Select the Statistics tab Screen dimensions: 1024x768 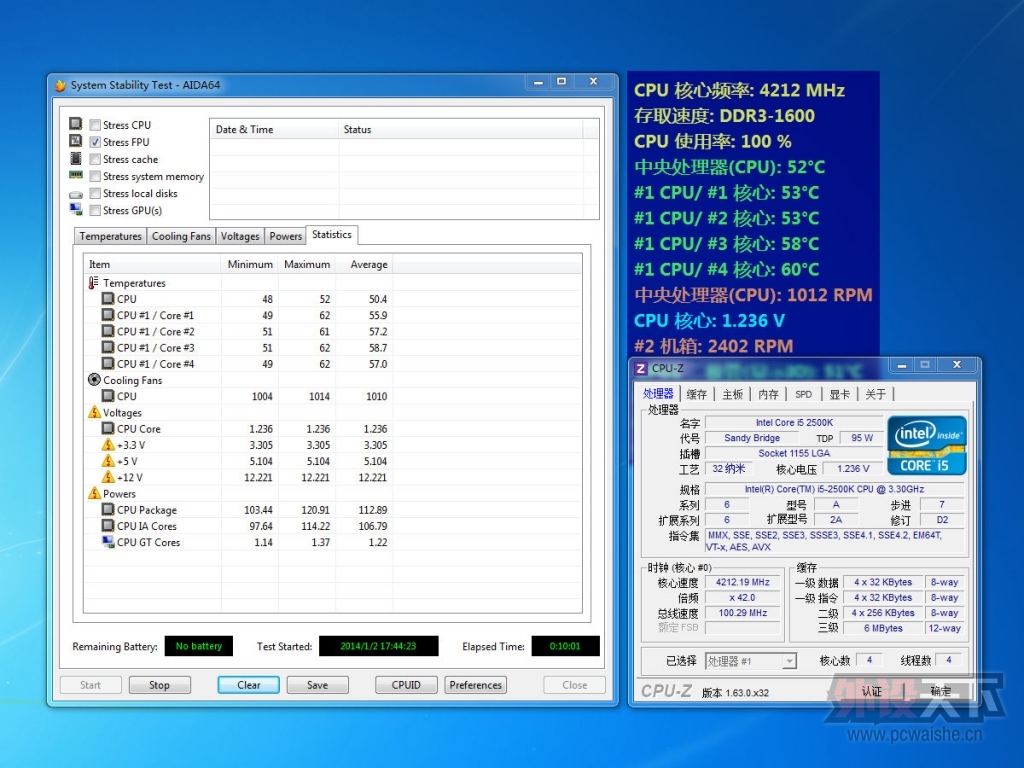pyautogui.click(x=332, y=234)
